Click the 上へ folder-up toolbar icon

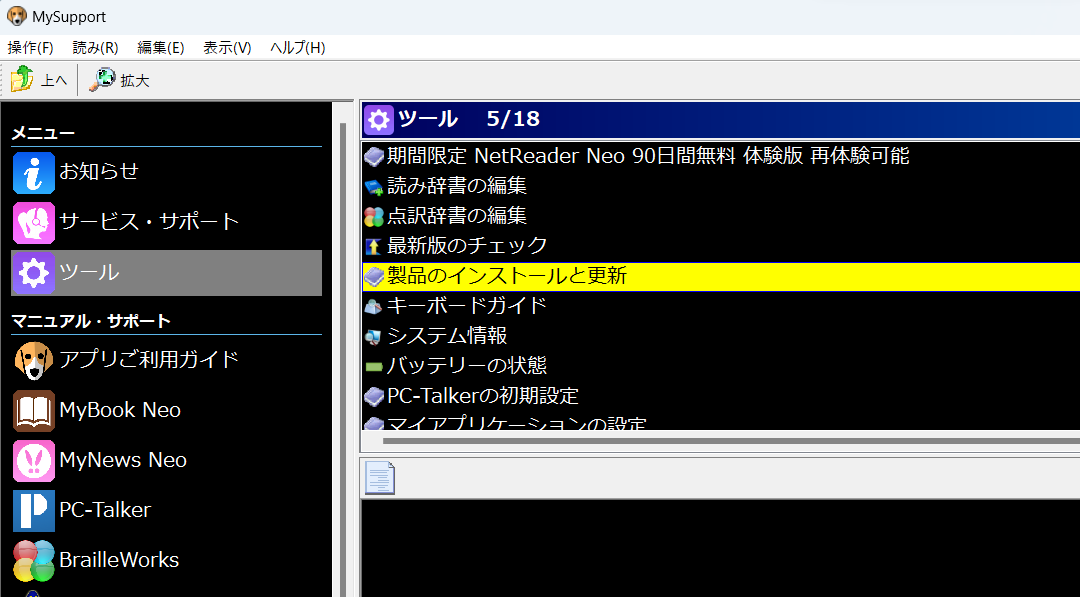point(22,79)
